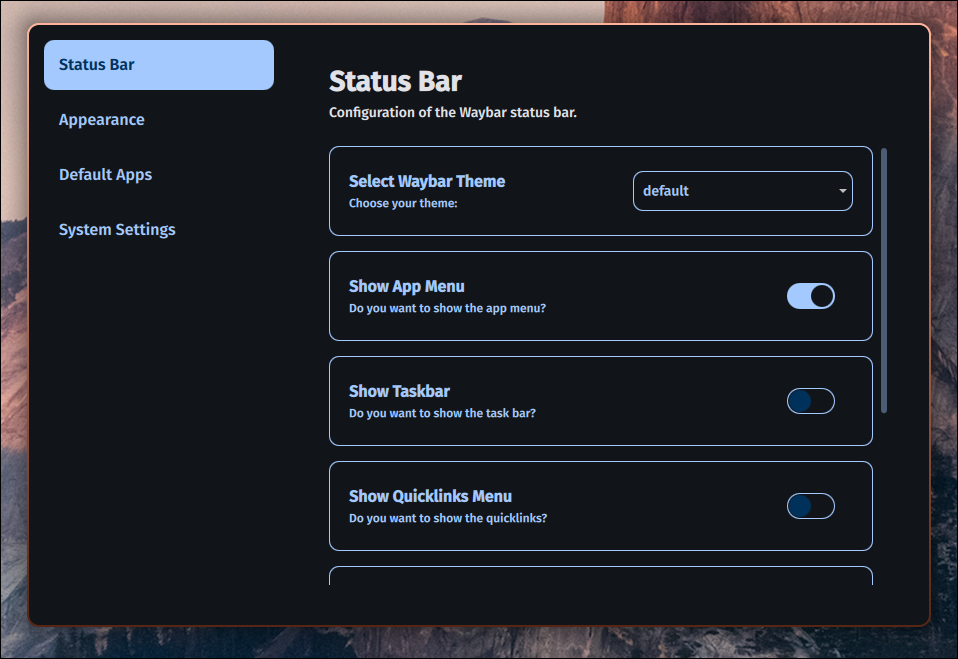The image size is (958, 659).
Task: Turn on the Show Quicklinks Menu toggle
Action: coord(810,506)
